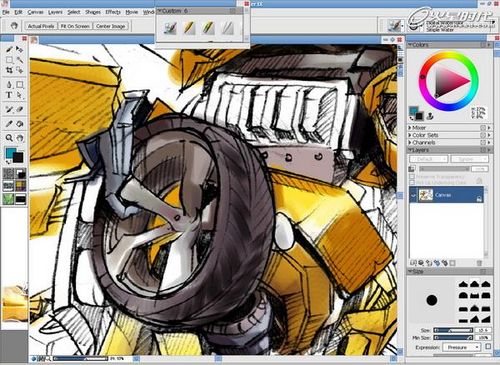Screen dimensions: 500x365
Task: Open the Layers menu
Action: (55, 12)
